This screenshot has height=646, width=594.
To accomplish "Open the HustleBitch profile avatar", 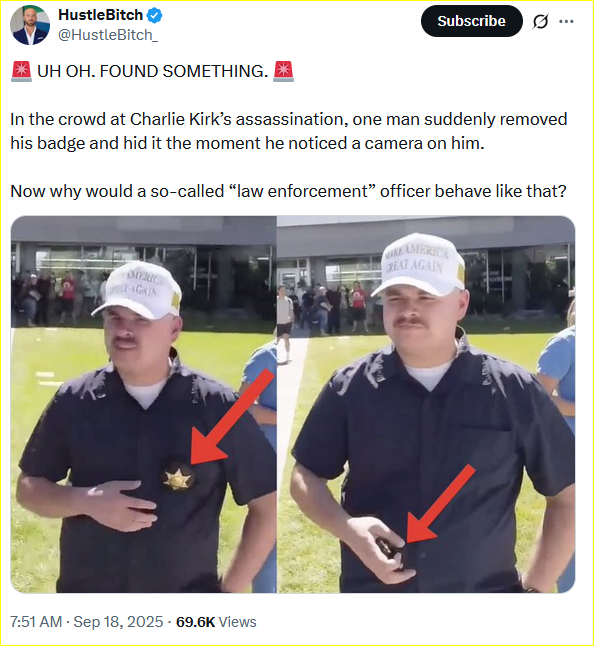I will 30,25.
